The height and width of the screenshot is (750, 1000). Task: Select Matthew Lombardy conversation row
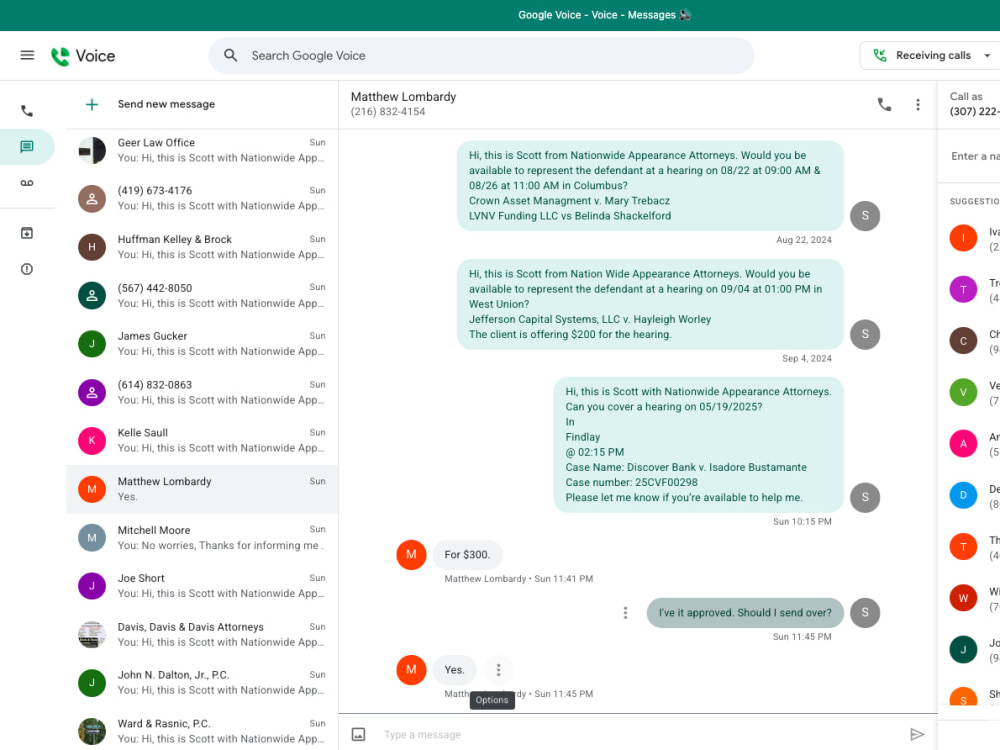coord(202,489)
